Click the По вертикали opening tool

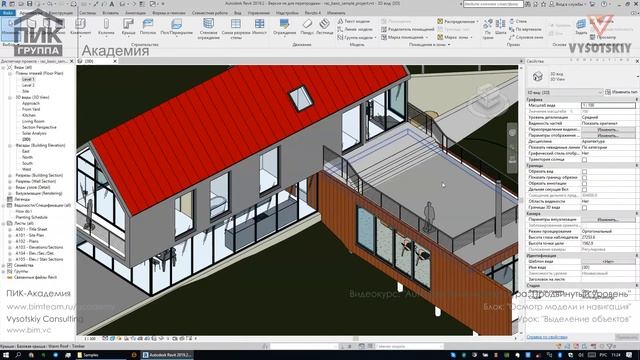pyautogui.click(x=525, y=29)
